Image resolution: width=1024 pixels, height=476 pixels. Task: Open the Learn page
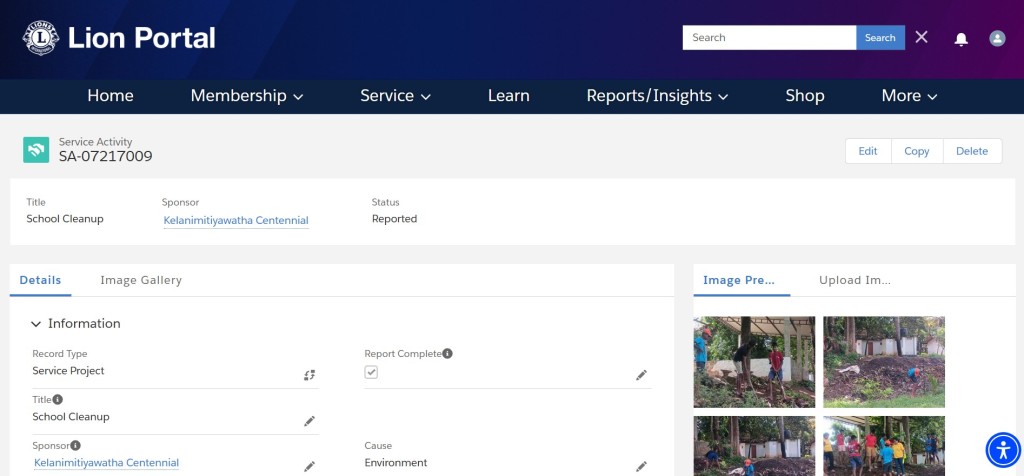tap(509, 96)
